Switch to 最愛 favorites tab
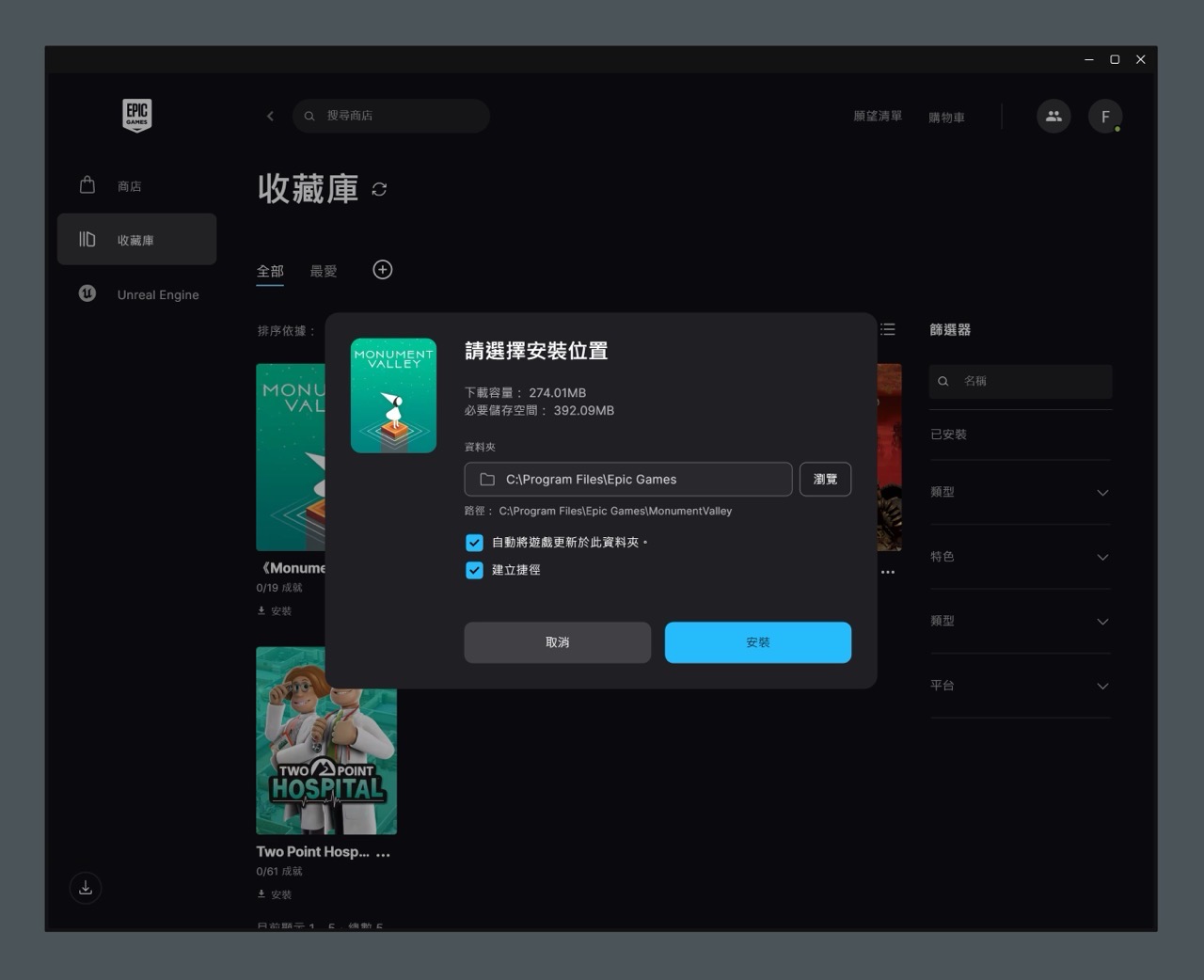This screenshot has width=1204, height=980. tap(324, 271)
